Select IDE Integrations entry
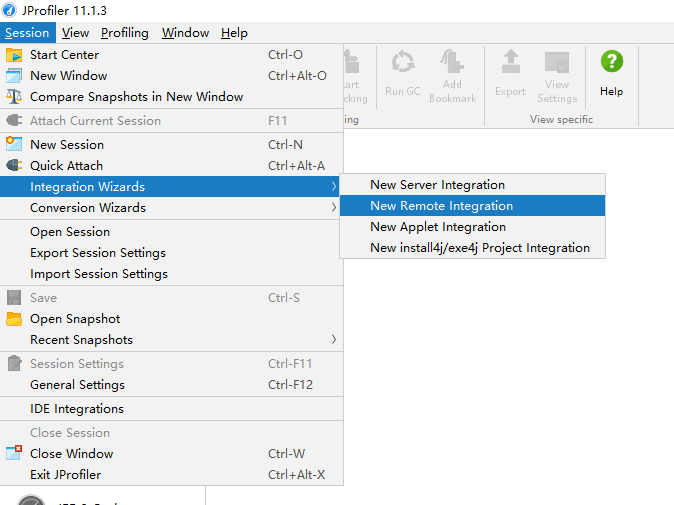674x505 pixels. coord(172,409)
